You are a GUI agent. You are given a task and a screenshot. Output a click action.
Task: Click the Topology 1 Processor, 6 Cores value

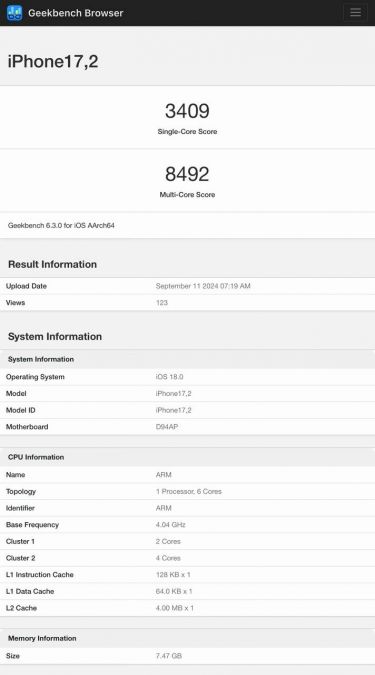(x=189, y=491)
